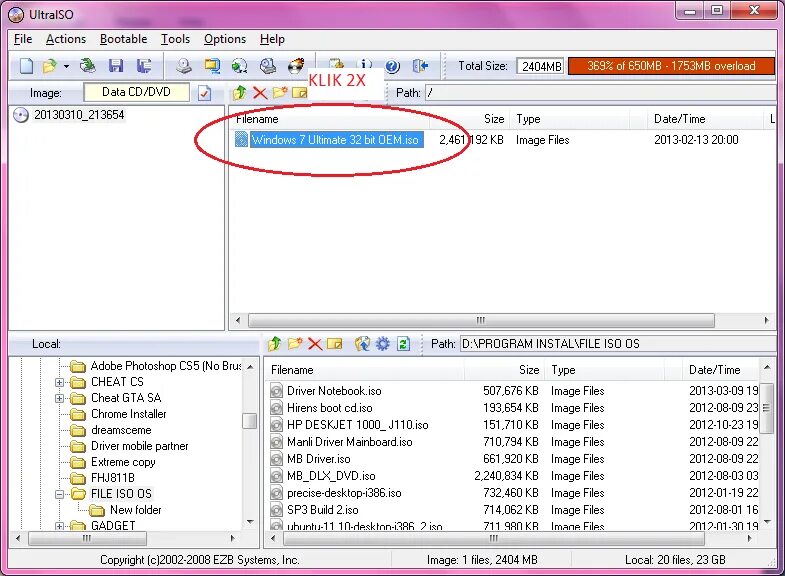Click the Save floppy disk icon
The image size is (785, 576).
click(116, 66)
